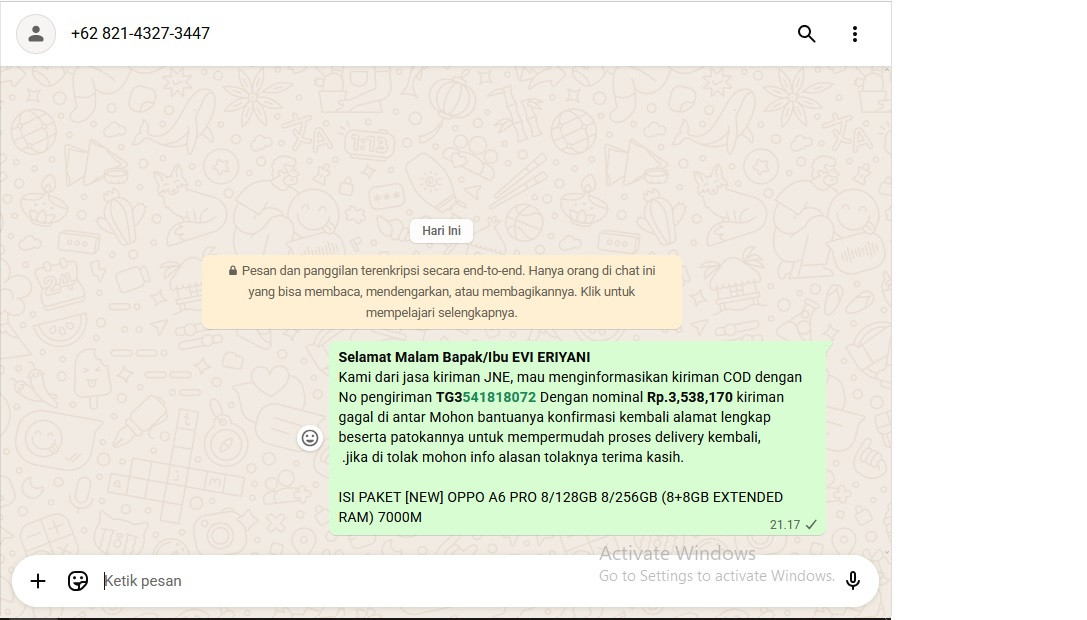Click the sent checkmark status
Viewport: 1087px width, 620px height.
(x=811, y=525)
